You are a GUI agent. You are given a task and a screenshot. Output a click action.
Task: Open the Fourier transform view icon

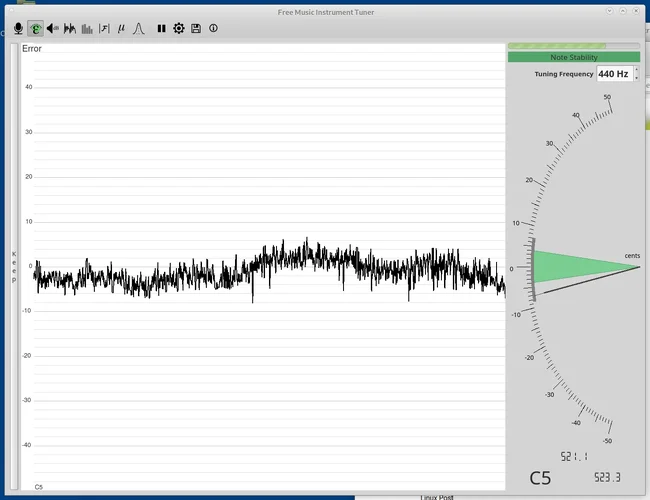[104, 28]
